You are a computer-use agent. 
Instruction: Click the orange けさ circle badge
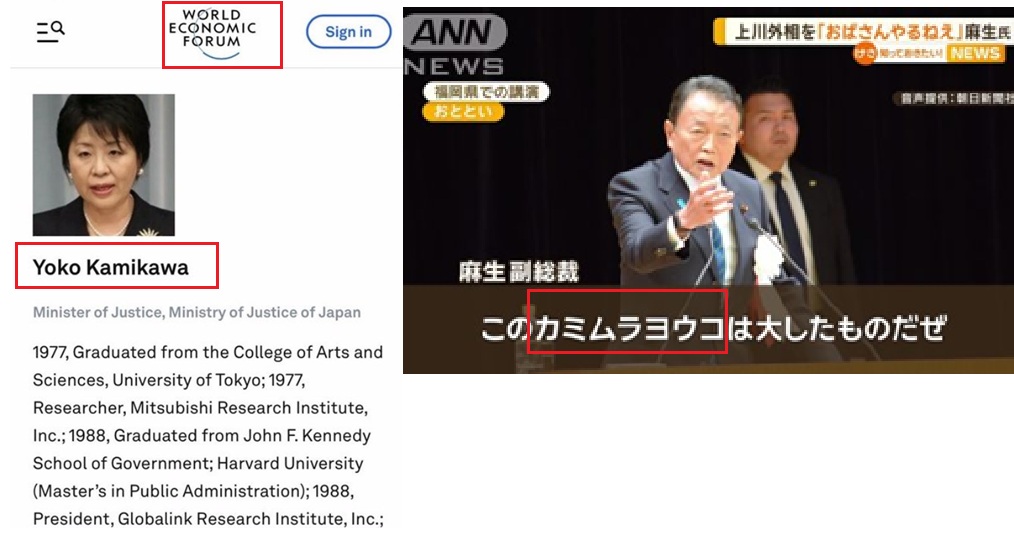click(864, 54)
